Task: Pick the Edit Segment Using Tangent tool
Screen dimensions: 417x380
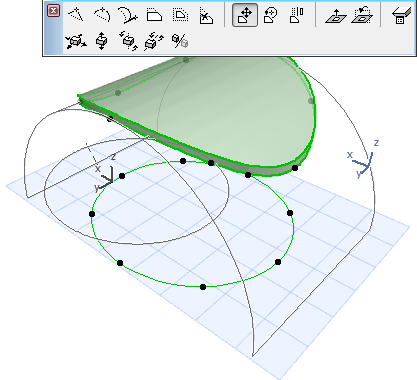Action: (x=128, y=15)
